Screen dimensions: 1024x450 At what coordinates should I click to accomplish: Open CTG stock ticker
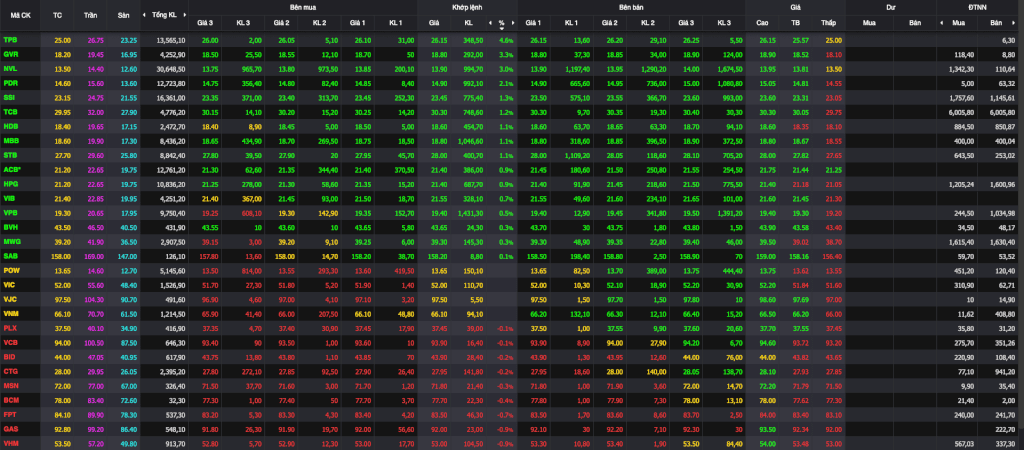click(x=10, y=370)
